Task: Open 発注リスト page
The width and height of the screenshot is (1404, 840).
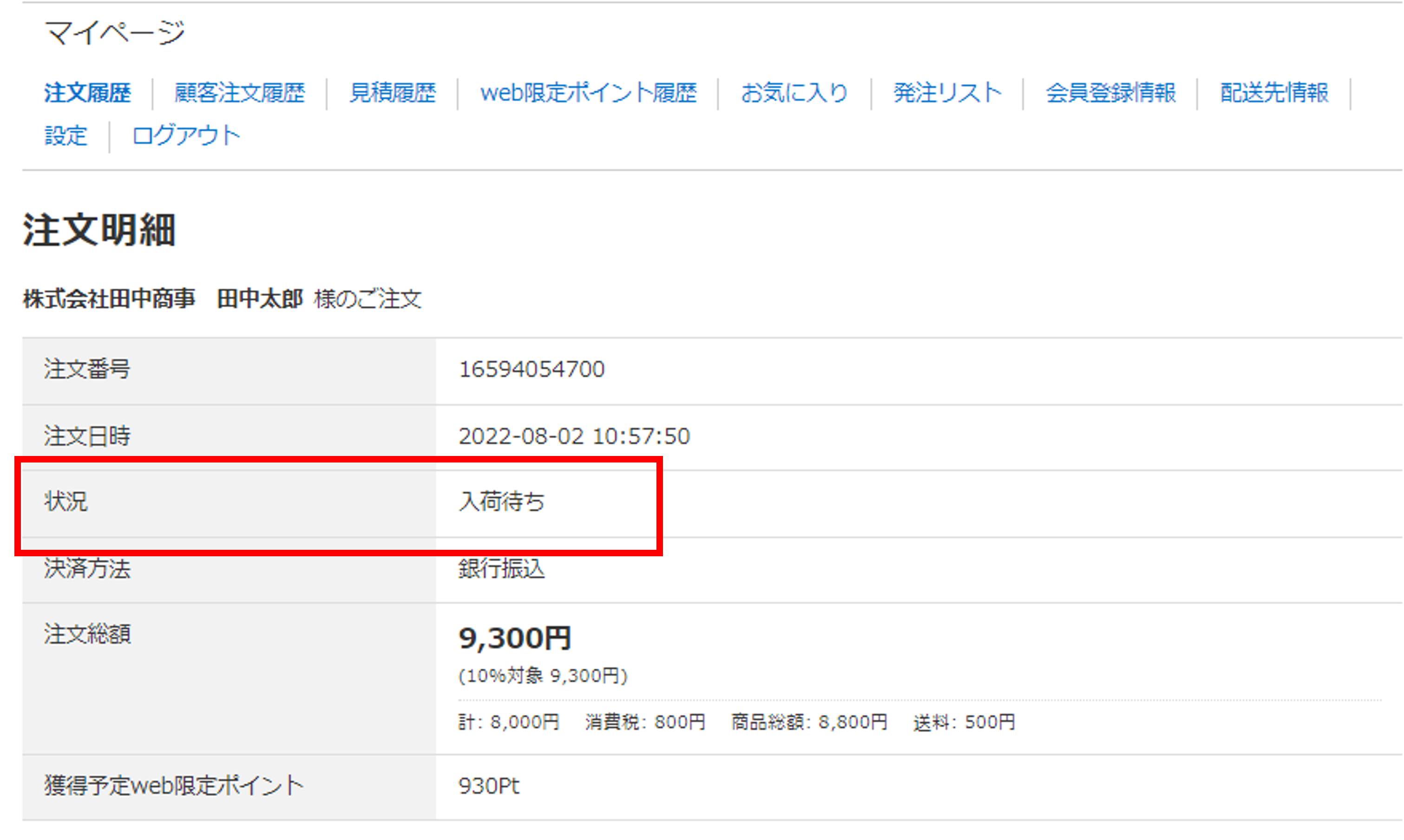Action: point(947,92)
